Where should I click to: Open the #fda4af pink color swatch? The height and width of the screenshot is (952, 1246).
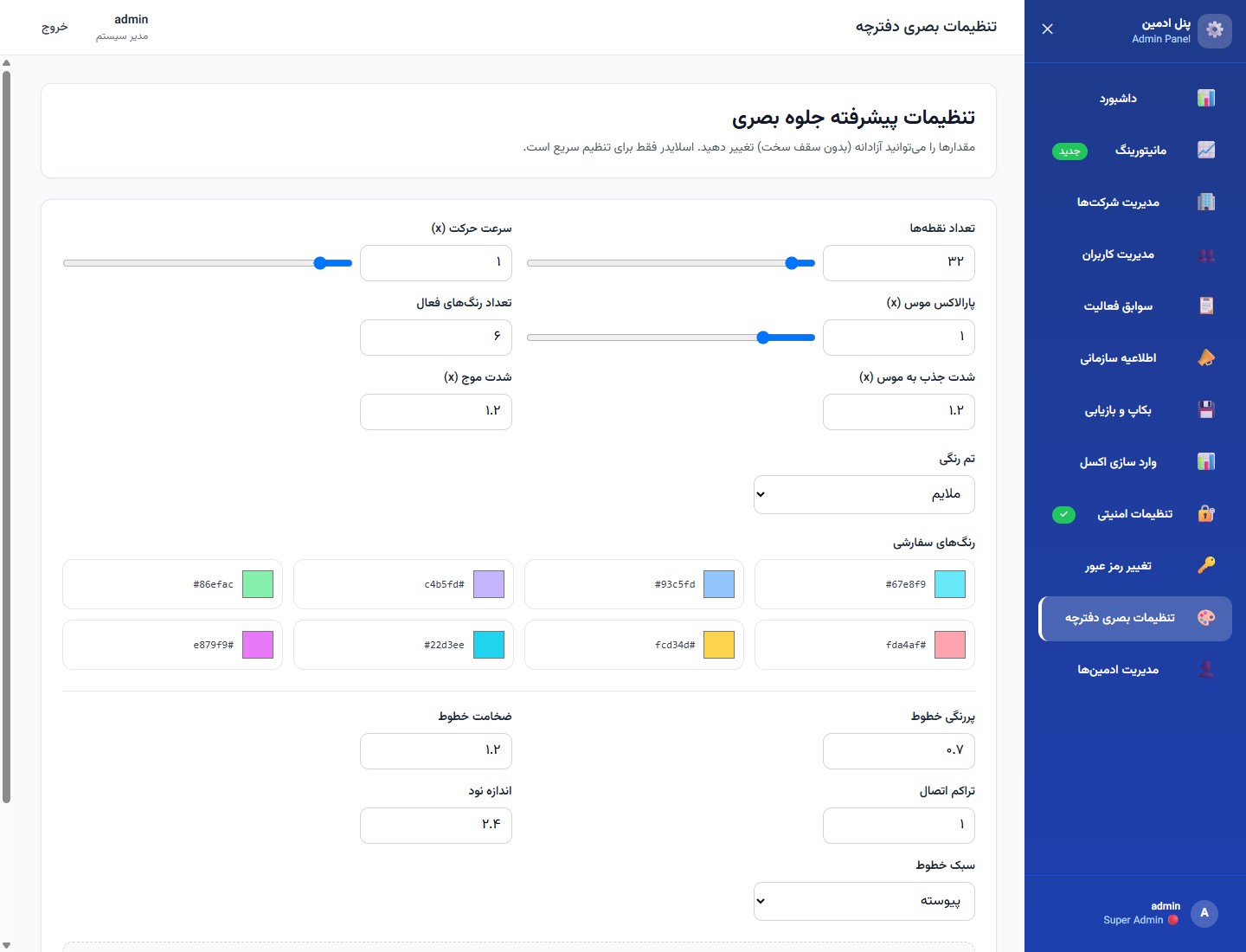950,645
